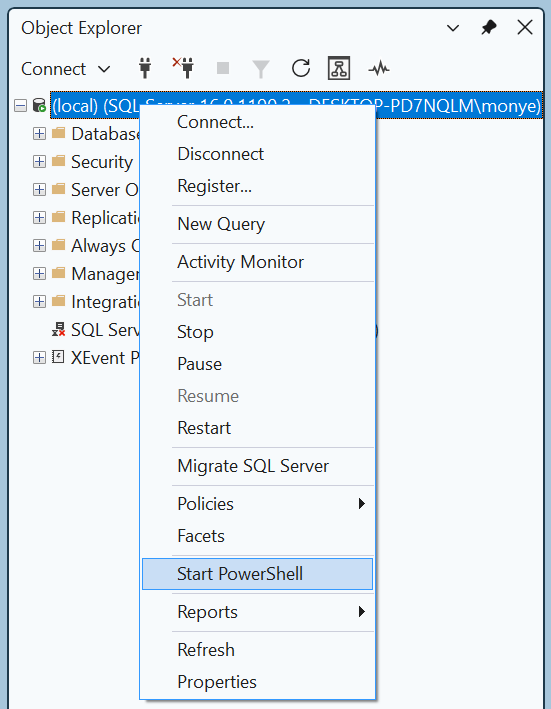Viewport: 551px width, 709px height.
Task: Expand the XEvent Profiler node
Action: [39, 358]
